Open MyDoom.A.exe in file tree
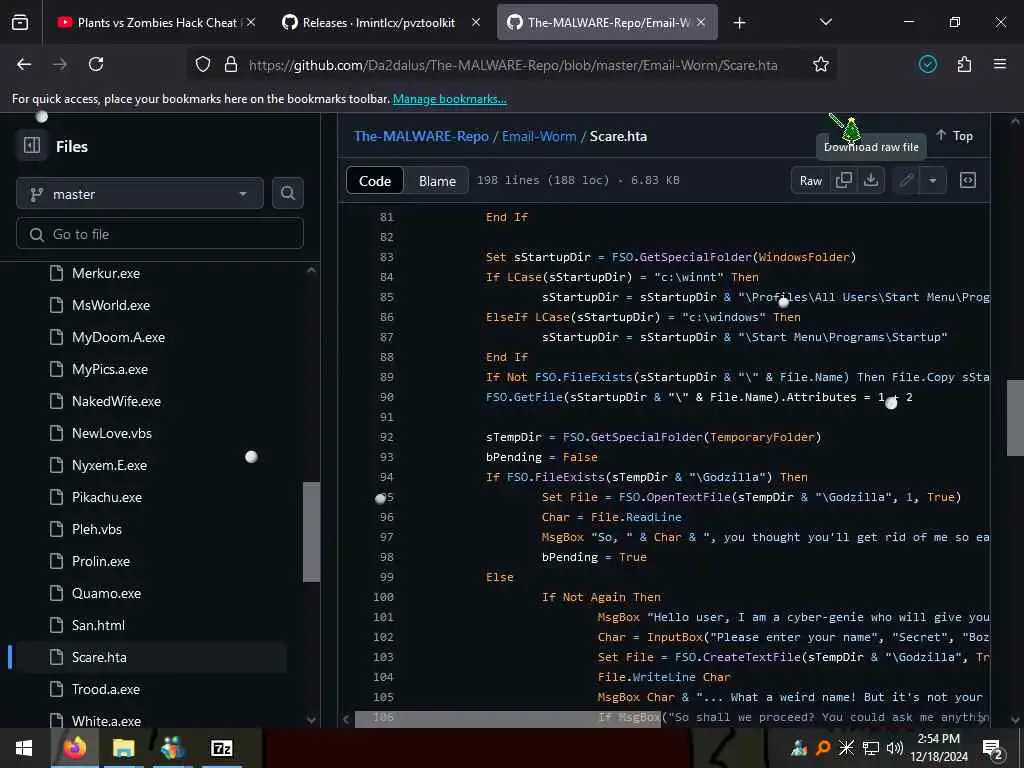 coord(118,337)
